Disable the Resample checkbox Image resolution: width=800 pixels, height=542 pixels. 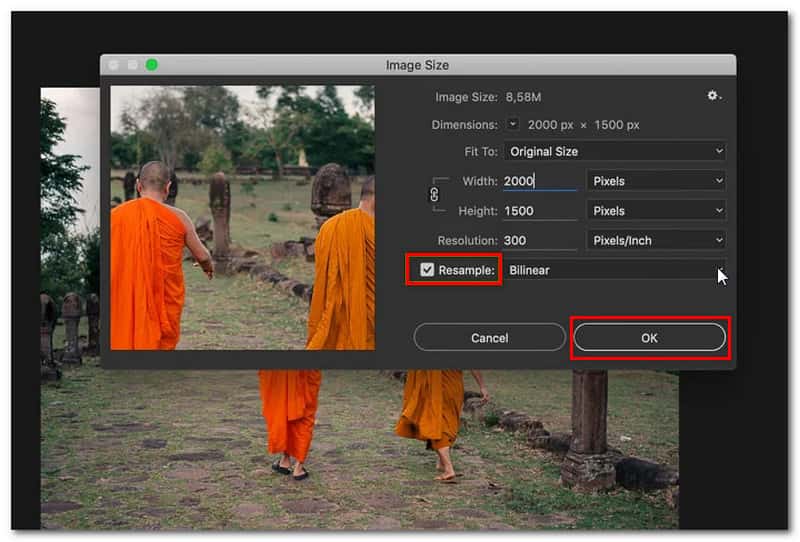427,269
